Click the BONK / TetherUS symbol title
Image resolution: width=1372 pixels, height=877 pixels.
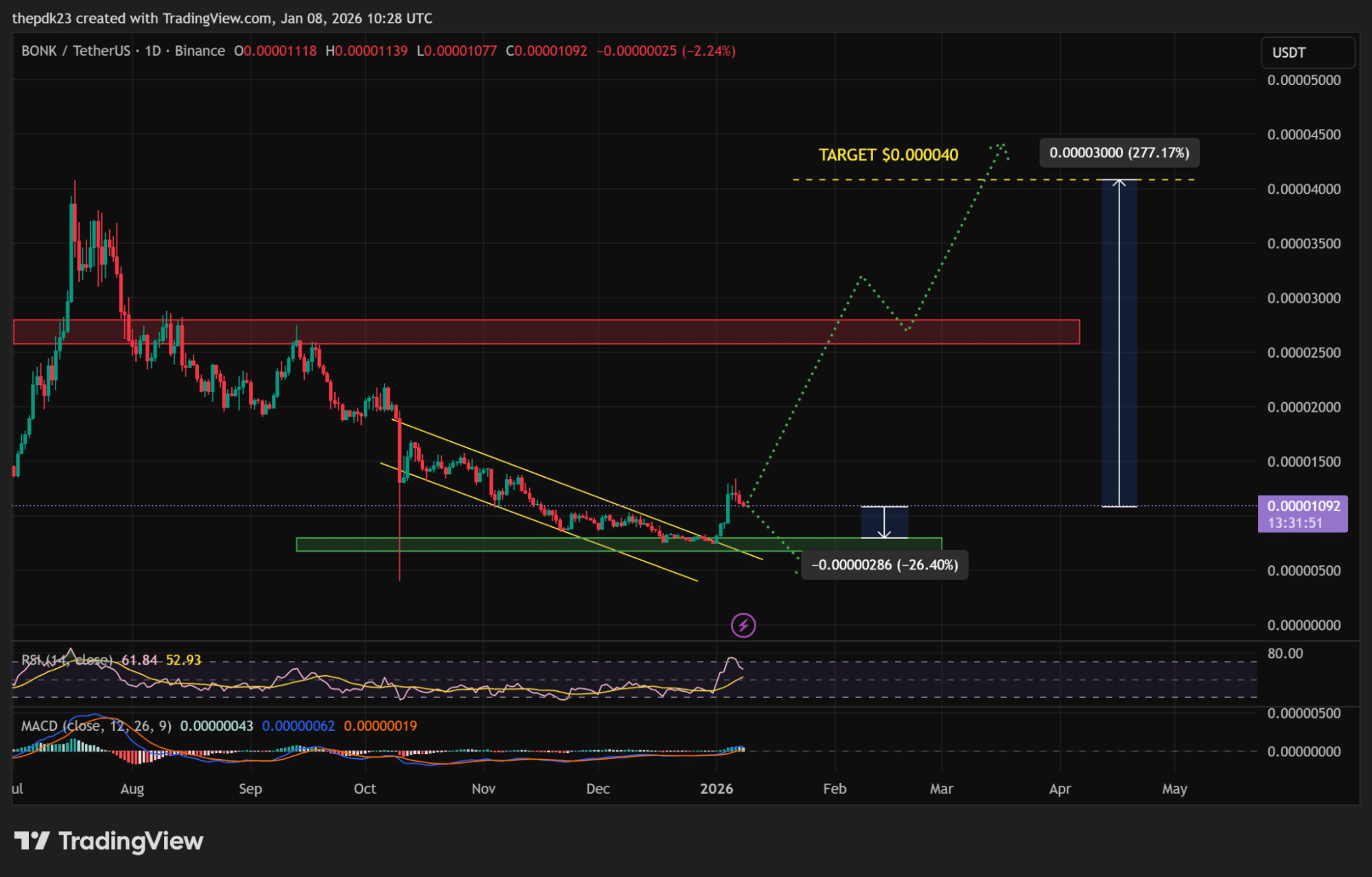click(75, 51)
